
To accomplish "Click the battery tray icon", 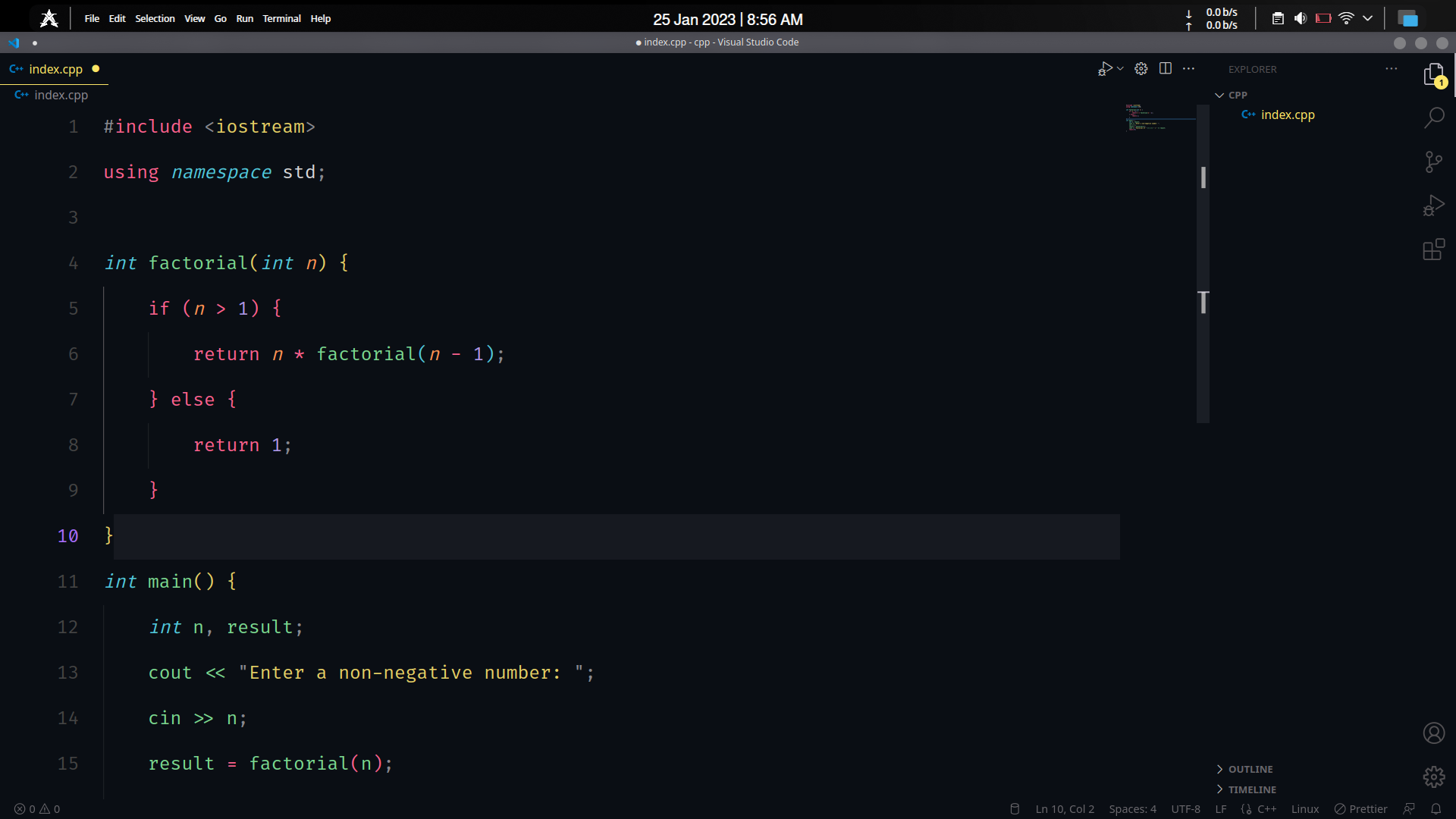I will 1323,18.
